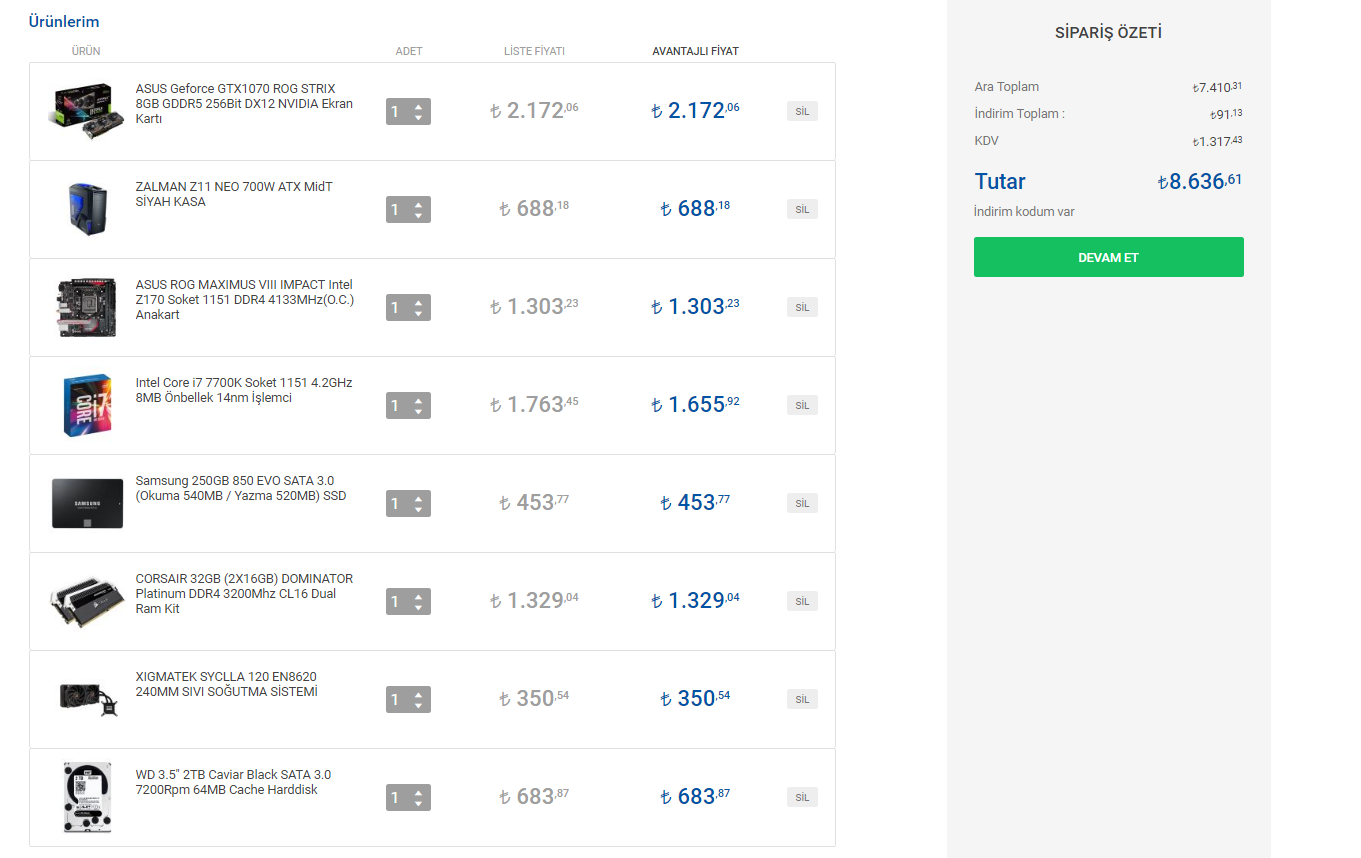Open the Intel Core i7 box image
This screenshot has width=1361, height=858.
coord(87,405)
